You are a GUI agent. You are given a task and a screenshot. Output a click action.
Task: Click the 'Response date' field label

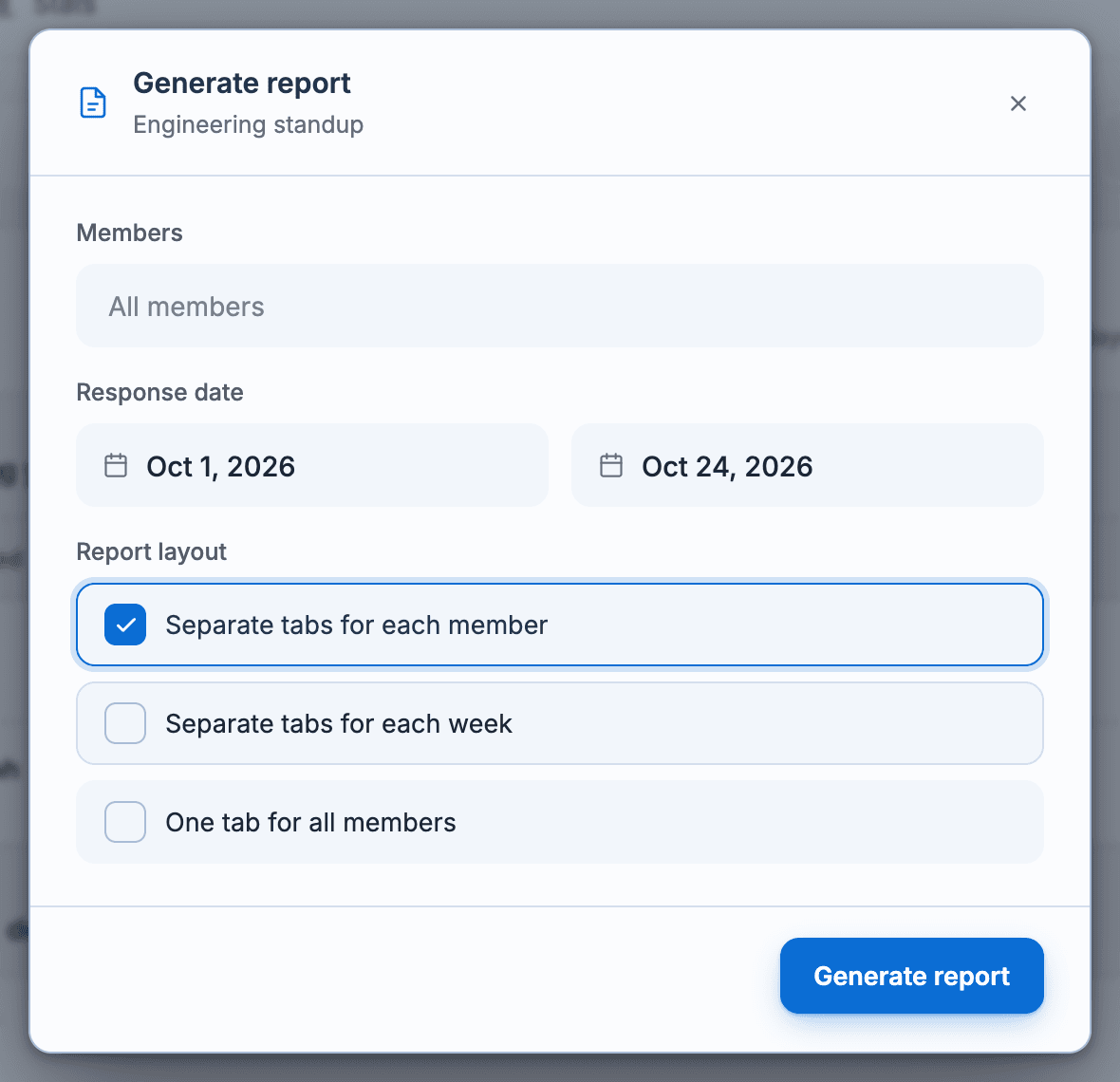(x=160, y=392)
